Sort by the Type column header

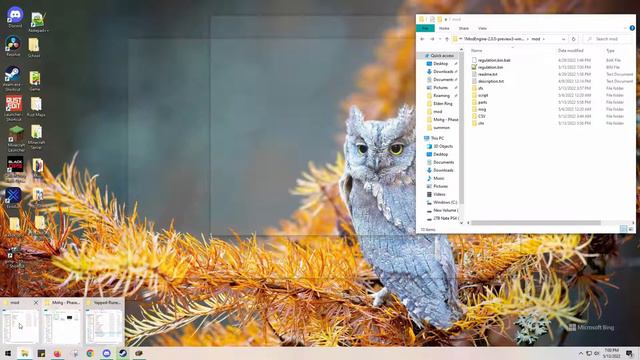point(610,51)
